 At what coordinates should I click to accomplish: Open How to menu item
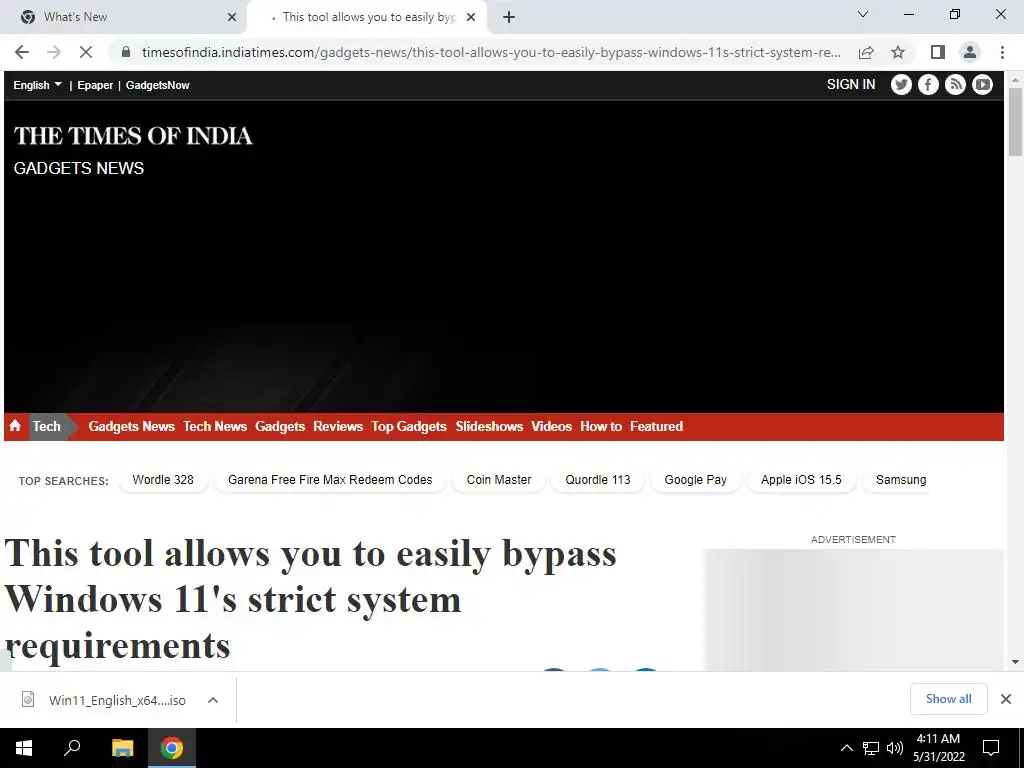point(601,426)
